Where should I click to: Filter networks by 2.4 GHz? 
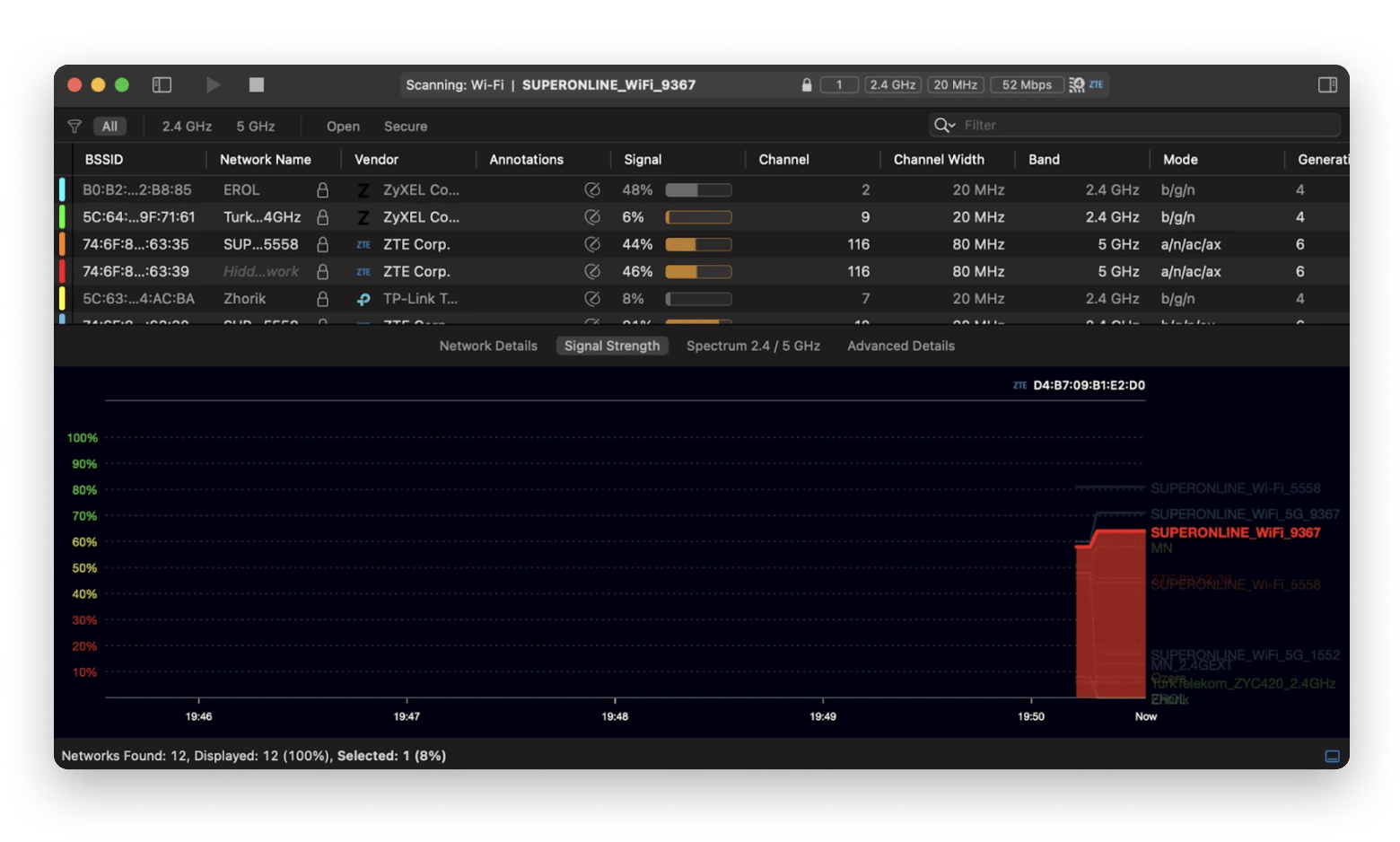click(x=187, y=127)
